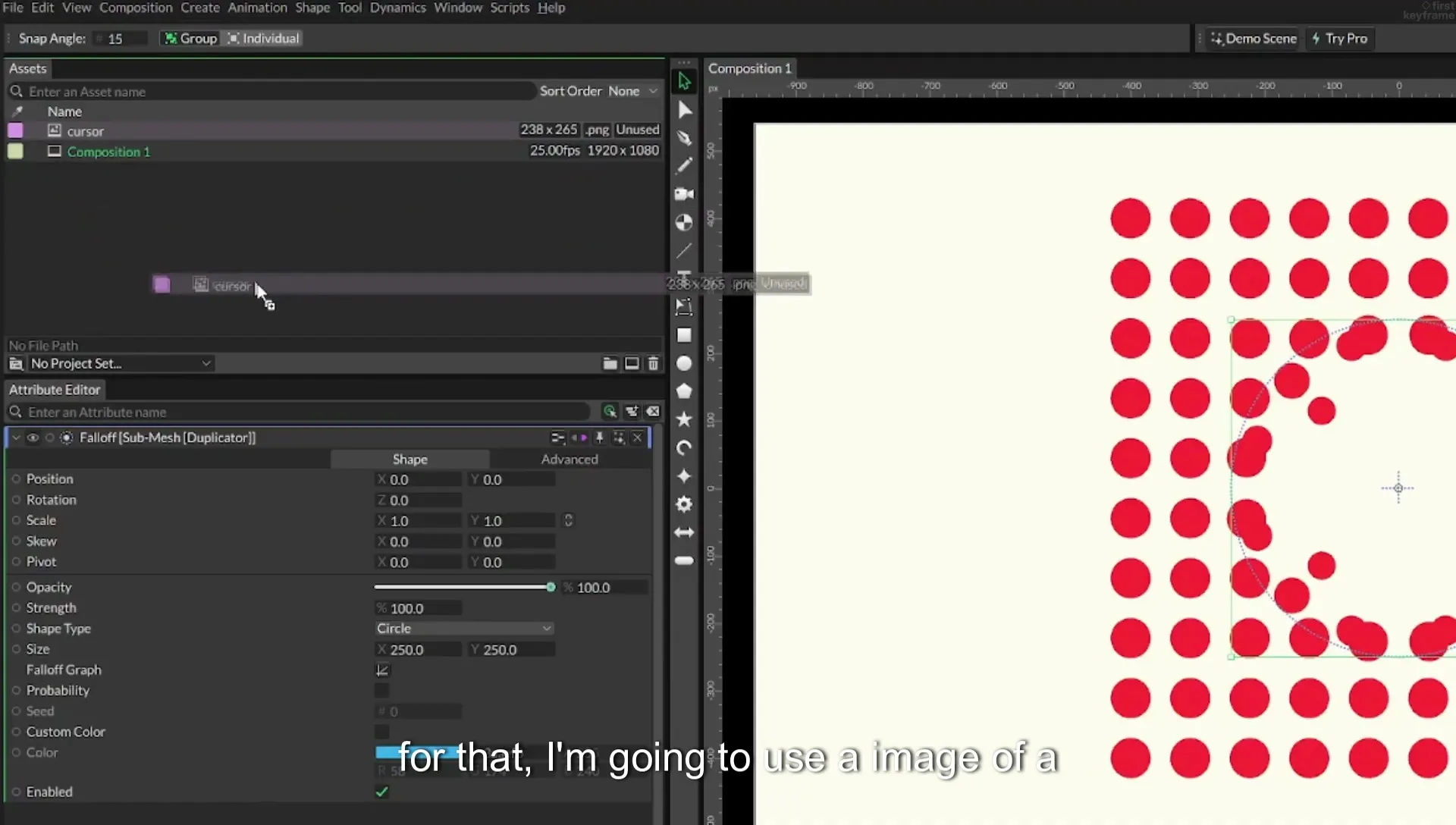
Task: Choose the Ellipse shape tool
Action: pyautogui.click(x=684, y=363)
